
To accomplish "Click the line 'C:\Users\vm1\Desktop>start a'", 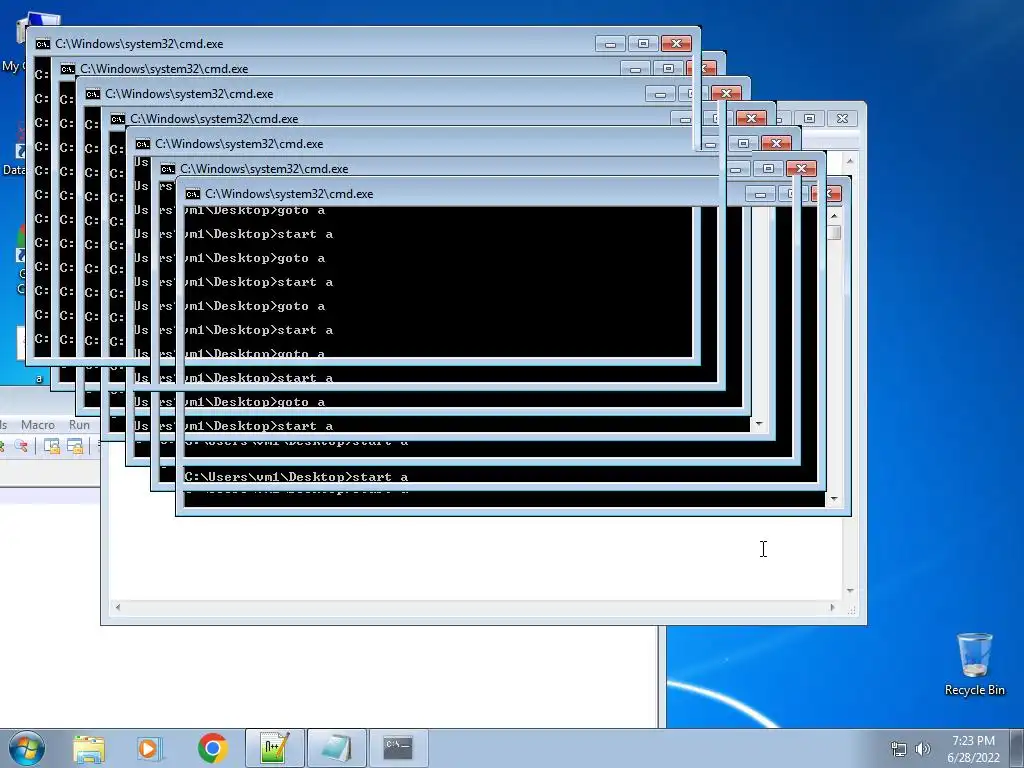I will [296, 477].
